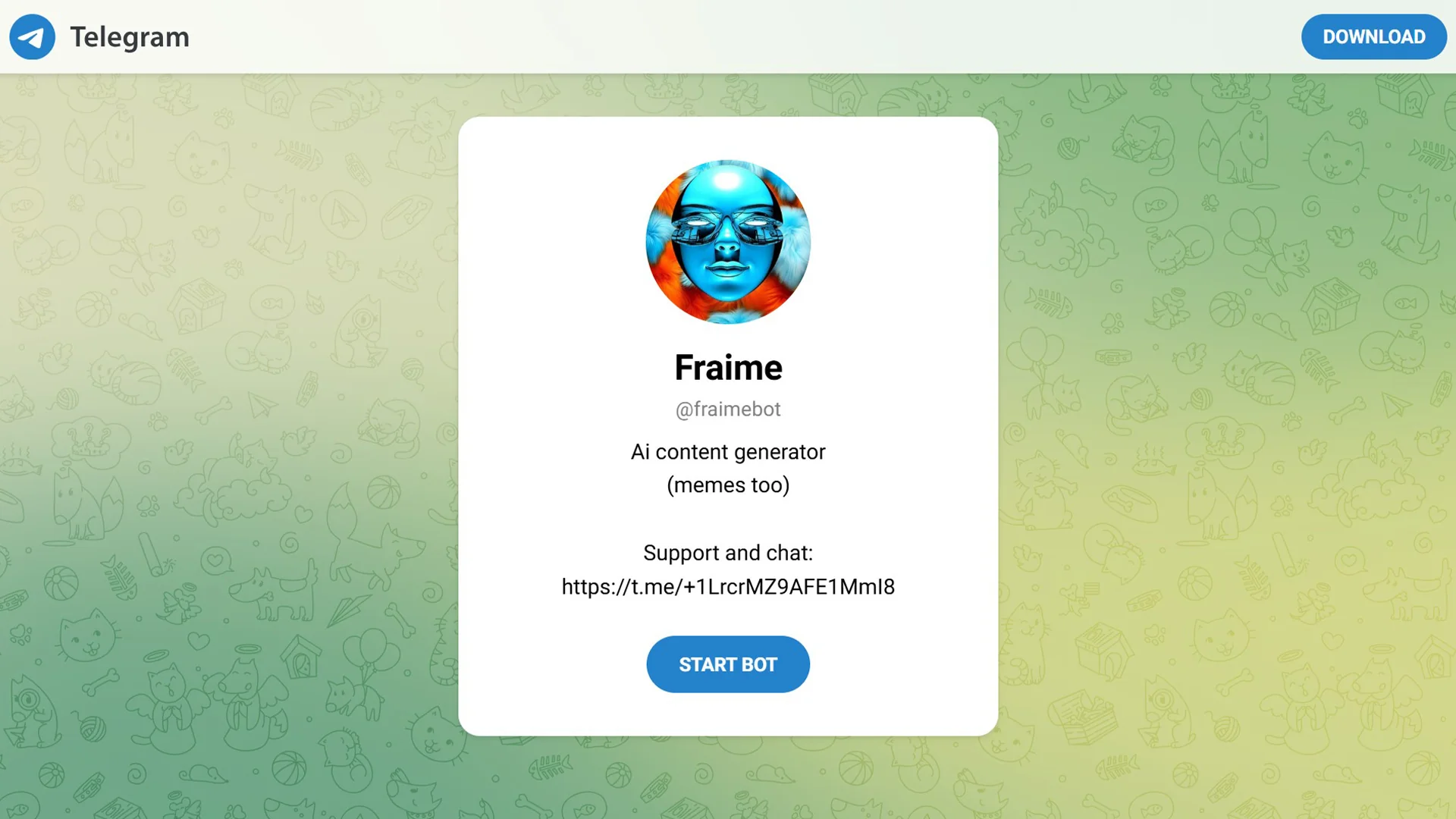The width and height of the screenshot is (1456, 819).
Task: Open the t.me support chat link
Action: [x=728, y=587]
